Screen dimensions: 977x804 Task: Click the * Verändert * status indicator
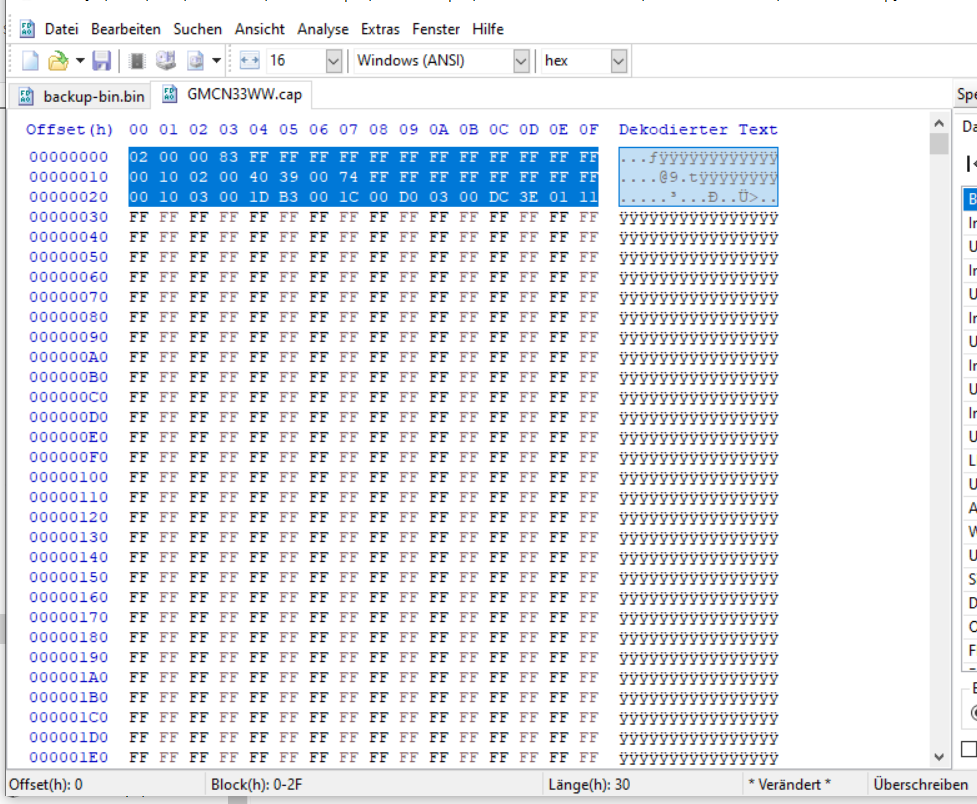[x=789, y=784]
